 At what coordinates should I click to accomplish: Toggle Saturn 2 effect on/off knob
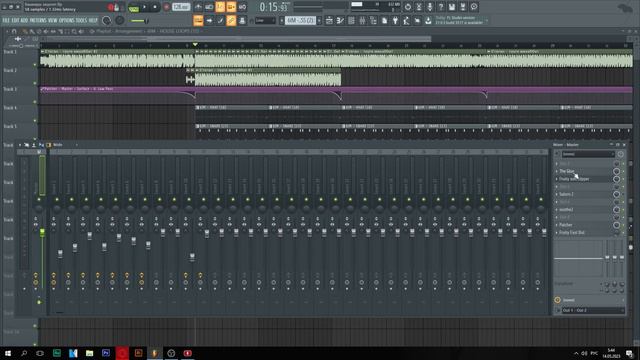(x=616, y=194)
